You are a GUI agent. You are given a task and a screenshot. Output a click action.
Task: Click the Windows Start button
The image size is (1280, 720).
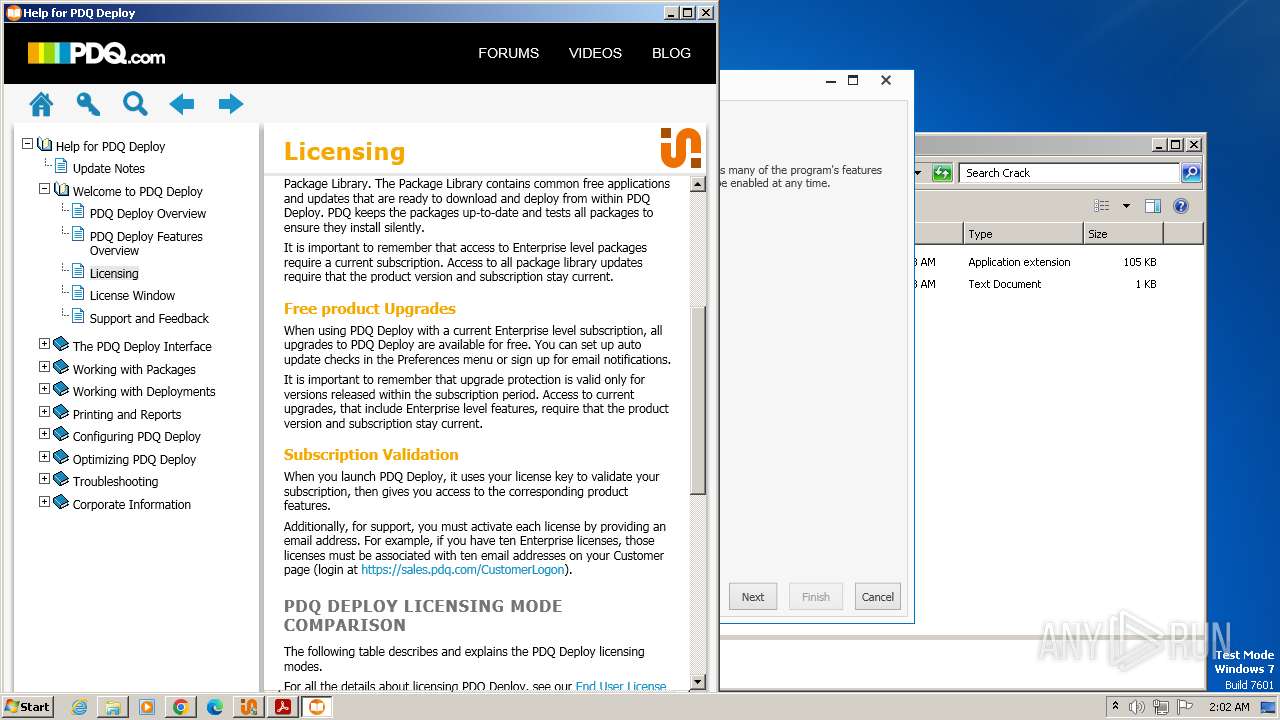pos(27,707)
